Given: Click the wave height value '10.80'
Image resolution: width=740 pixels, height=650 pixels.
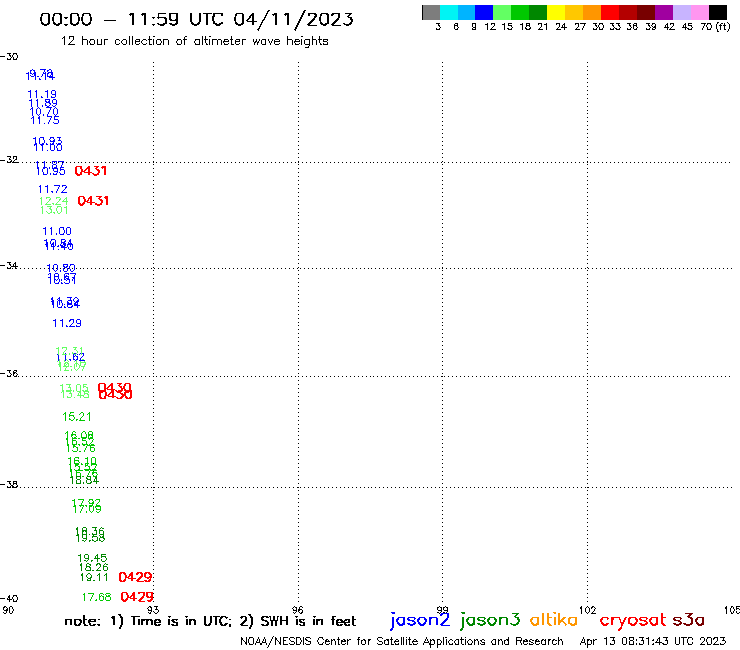Looking at the screenshot, I should tap(61, 268).
